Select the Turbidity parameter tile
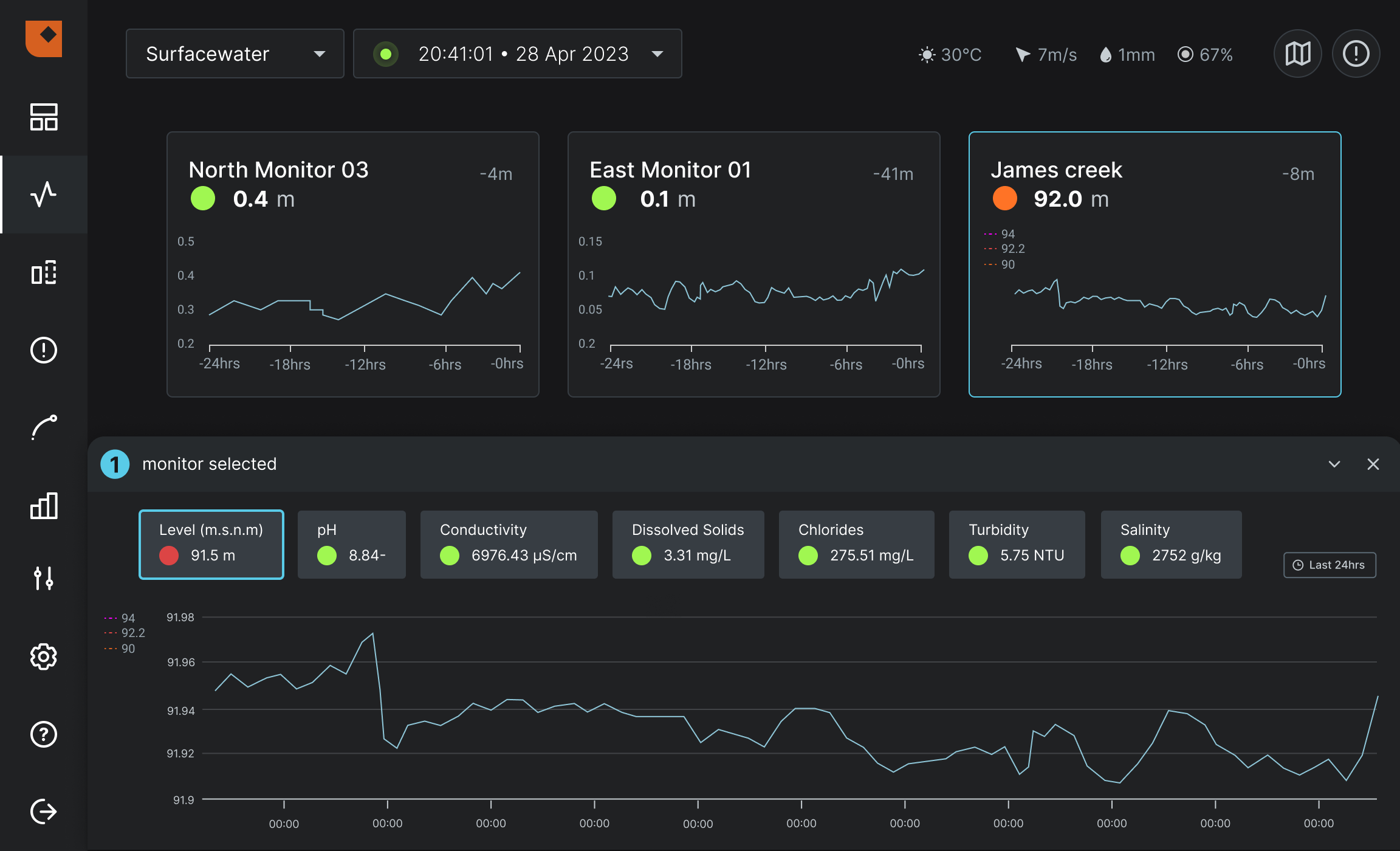1400x851 pixels. pyautogui.click(x=1017, y=544)
